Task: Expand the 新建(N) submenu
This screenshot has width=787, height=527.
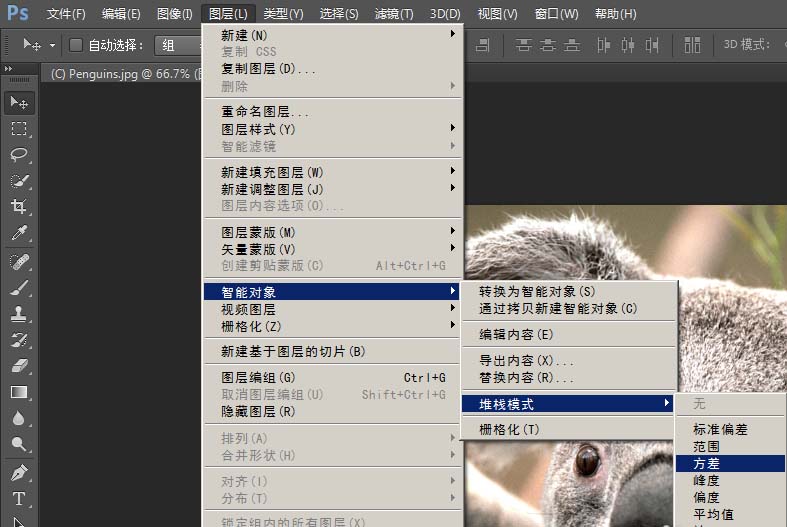Action: (333, 35)
